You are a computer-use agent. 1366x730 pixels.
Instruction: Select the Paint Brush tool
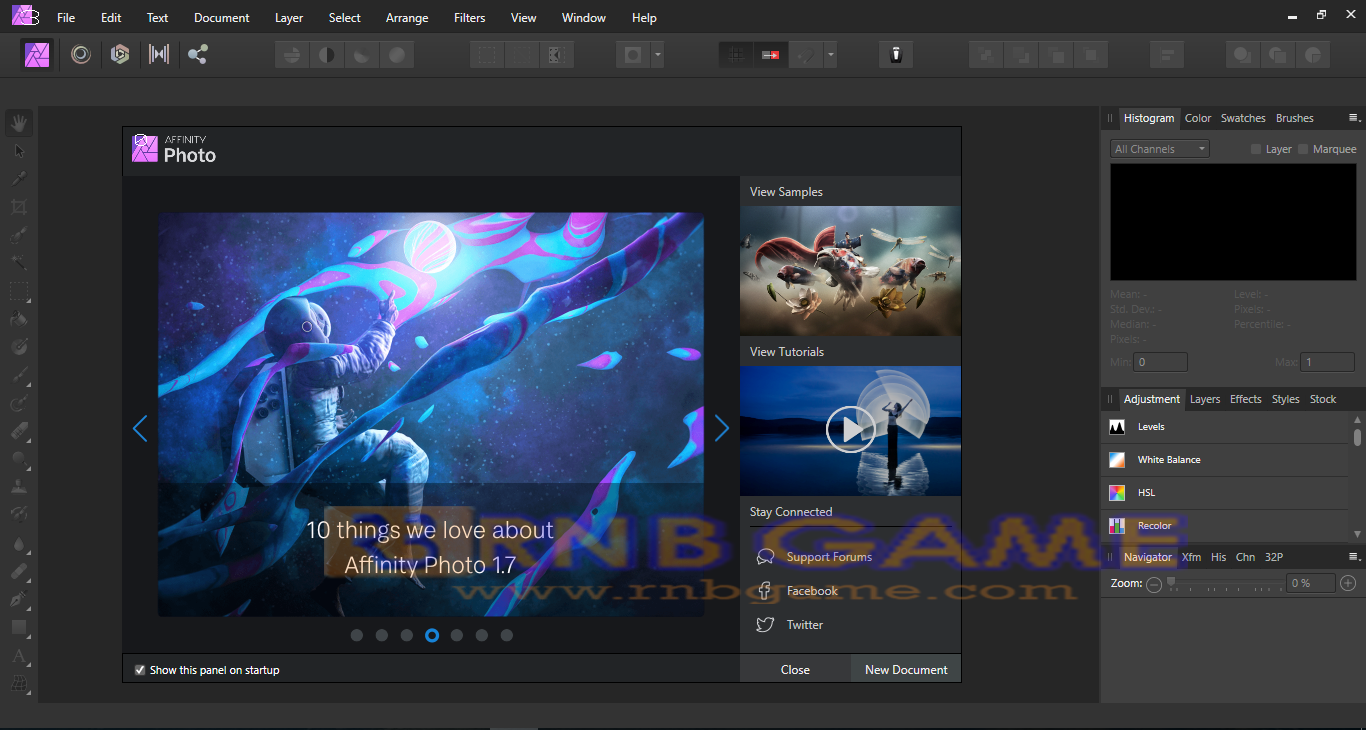coord(19,375)
